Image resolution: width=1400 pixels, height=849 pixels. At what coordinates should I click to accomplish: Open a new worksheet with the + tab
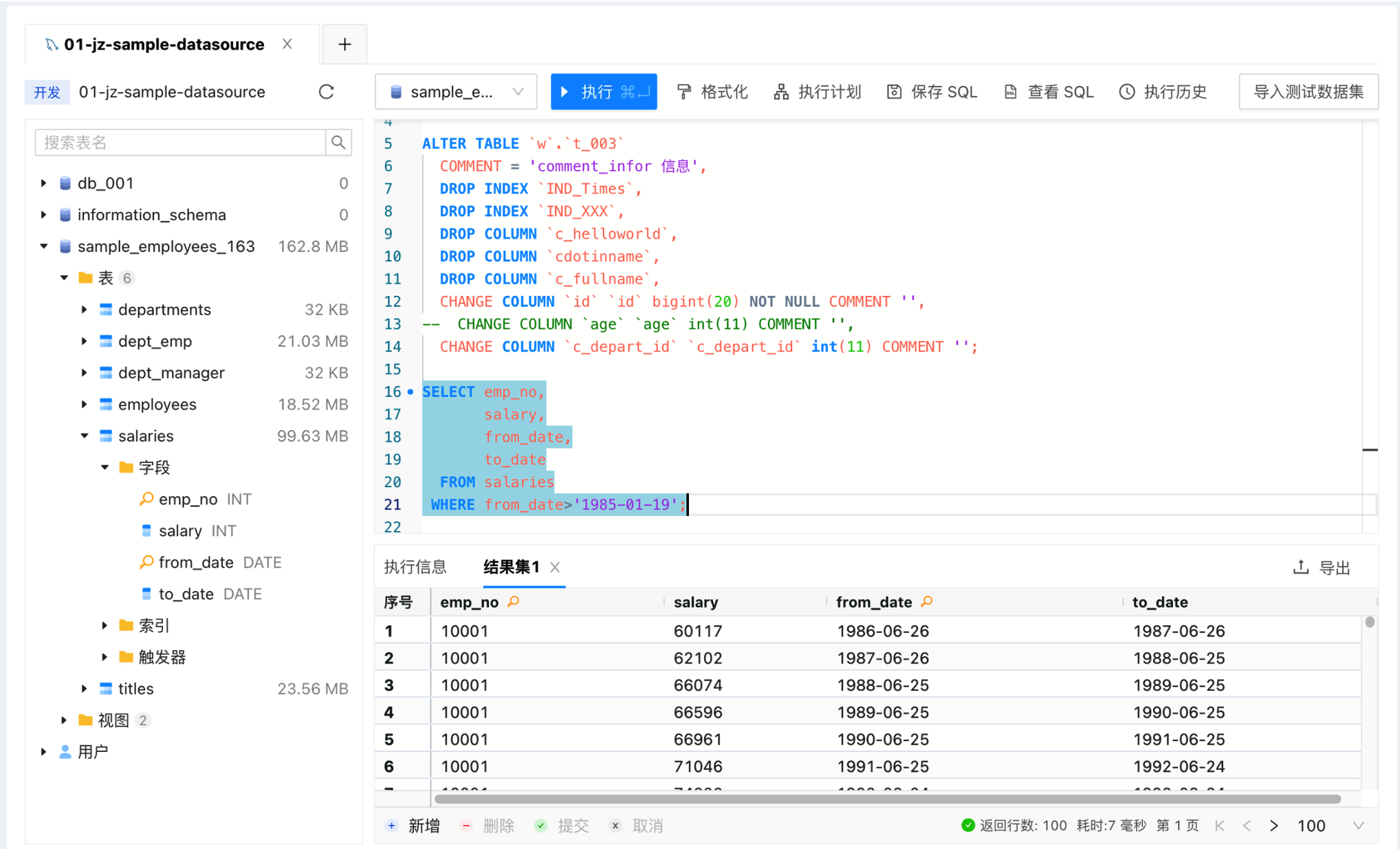click(344, 43)
